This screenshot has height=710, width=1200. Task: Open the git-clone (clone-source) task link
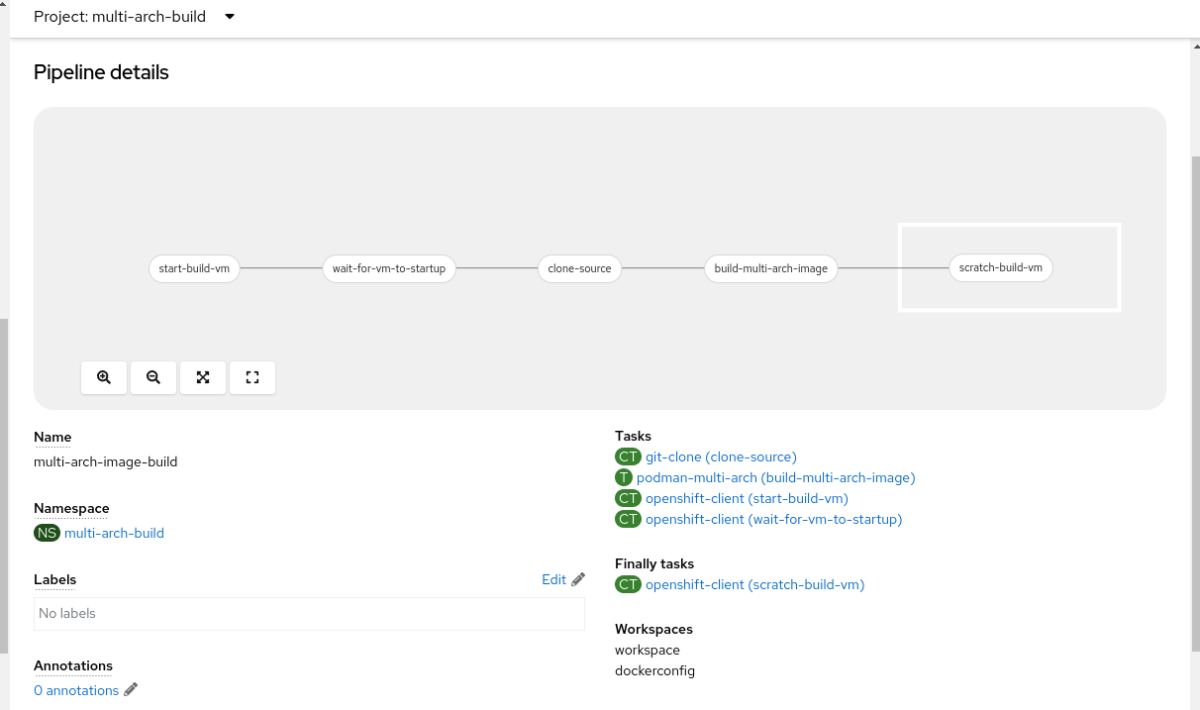721,456
